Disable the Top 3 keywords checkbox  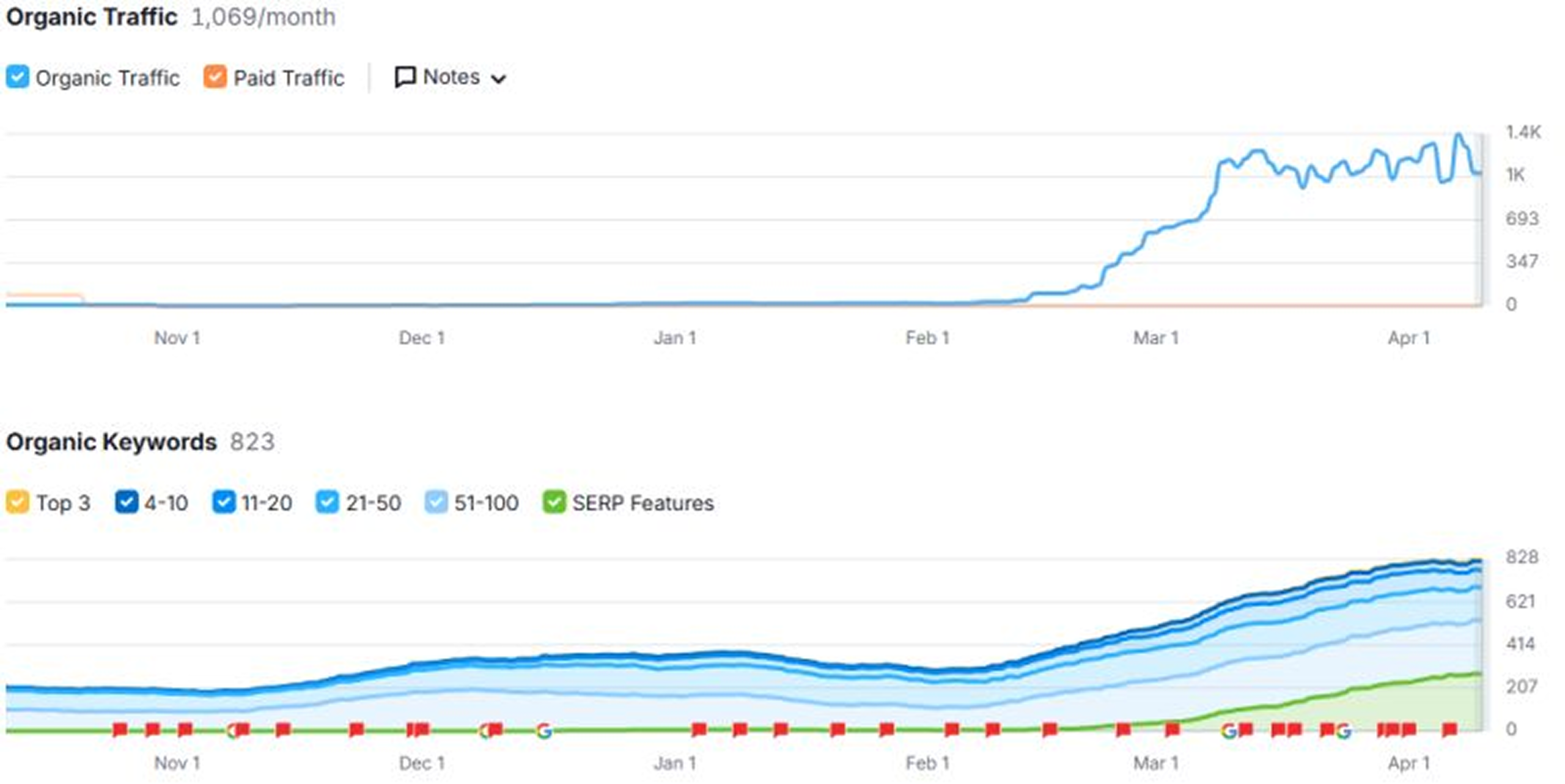(x=17, y=502)
